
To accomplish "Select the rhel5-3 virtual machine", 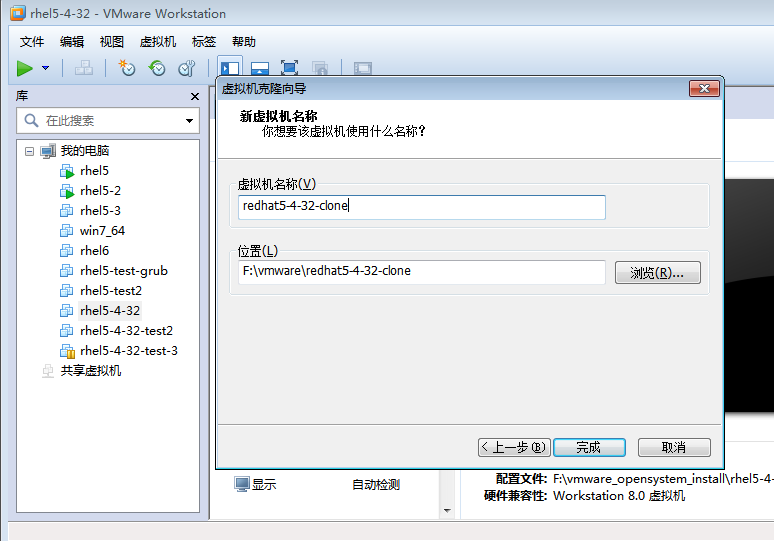I will pyautogui.click(x=100, y=211).
